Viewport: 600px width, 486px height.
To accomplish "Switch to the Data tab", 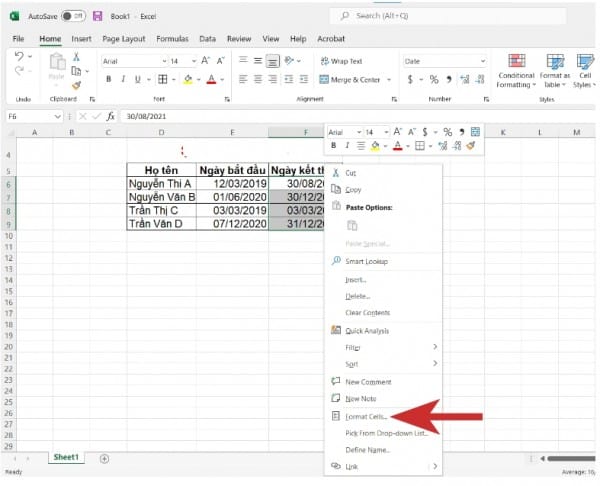I will coord(207,39).
